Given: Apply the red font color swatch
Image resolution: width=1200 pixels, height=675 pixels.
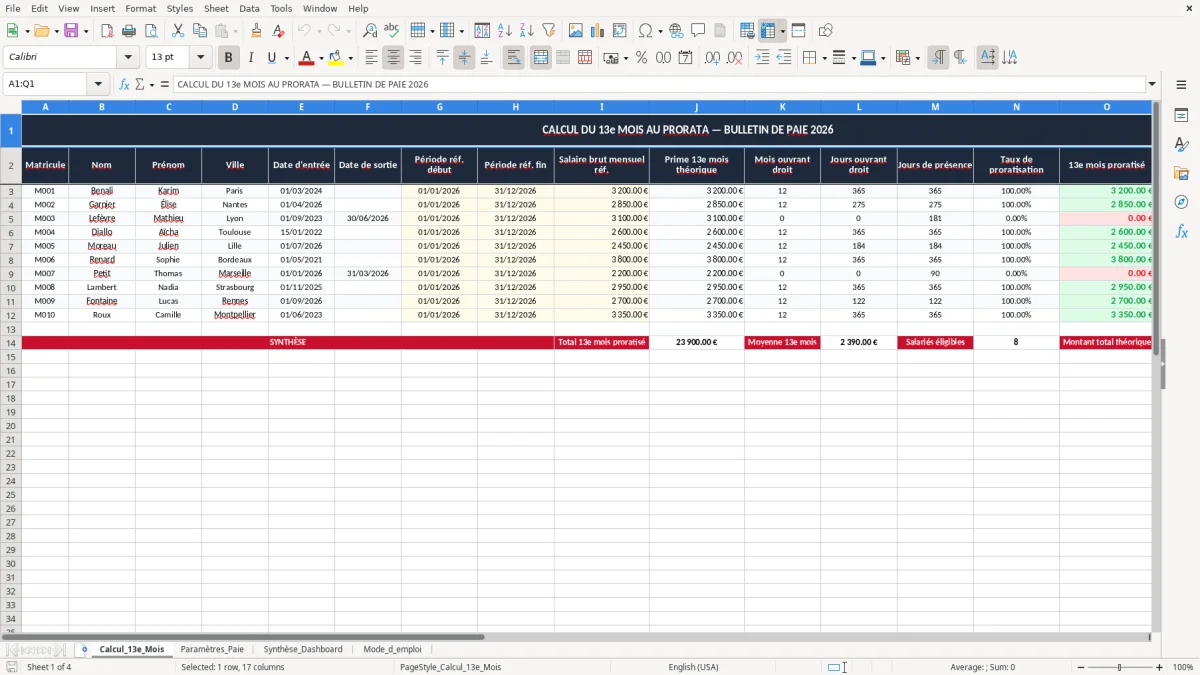Looking at the screenshot, I should click(x=307, y=58).
